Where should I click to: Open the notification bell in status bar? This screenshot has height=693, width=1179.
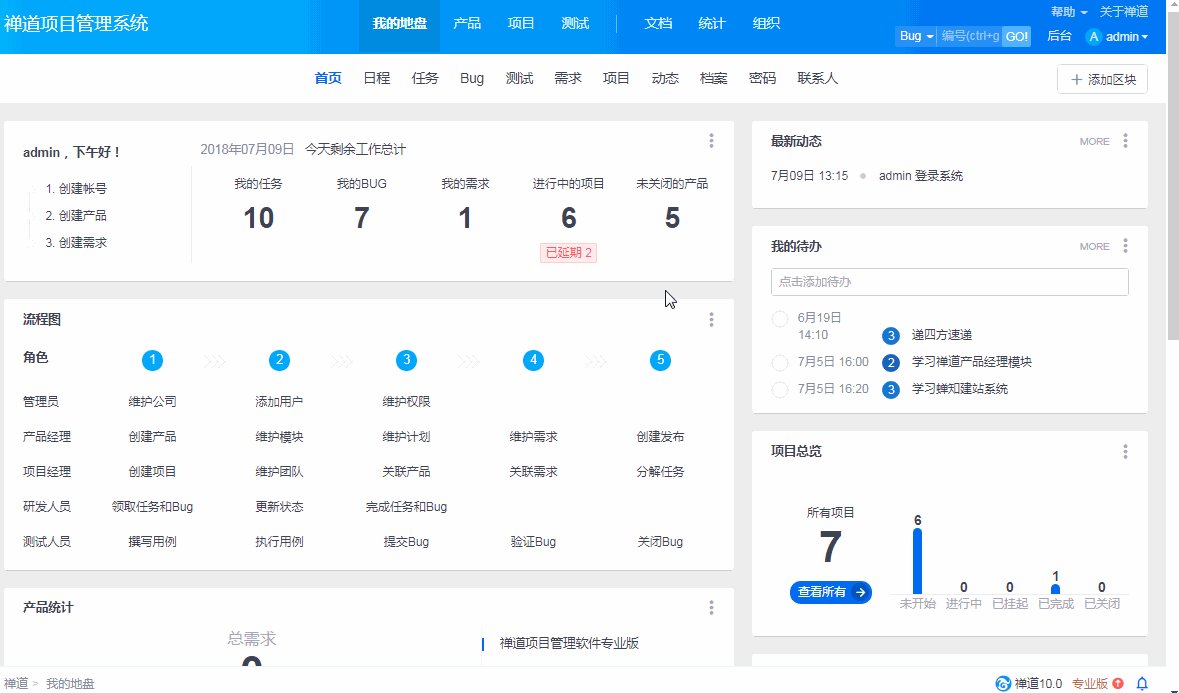[1142, 684]
